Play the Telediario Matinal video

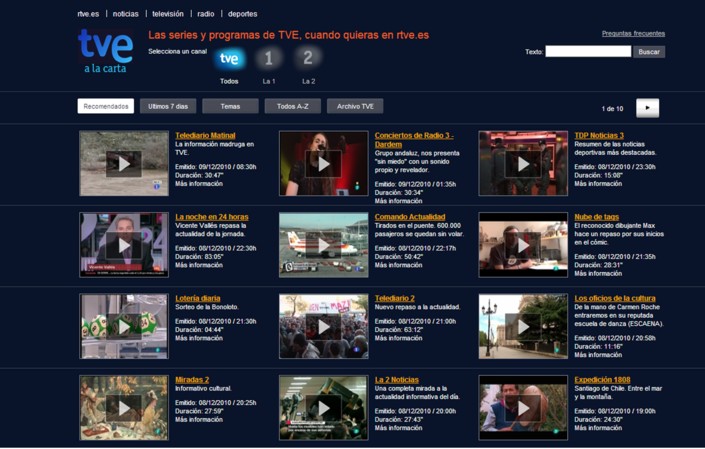pos(124,164)
